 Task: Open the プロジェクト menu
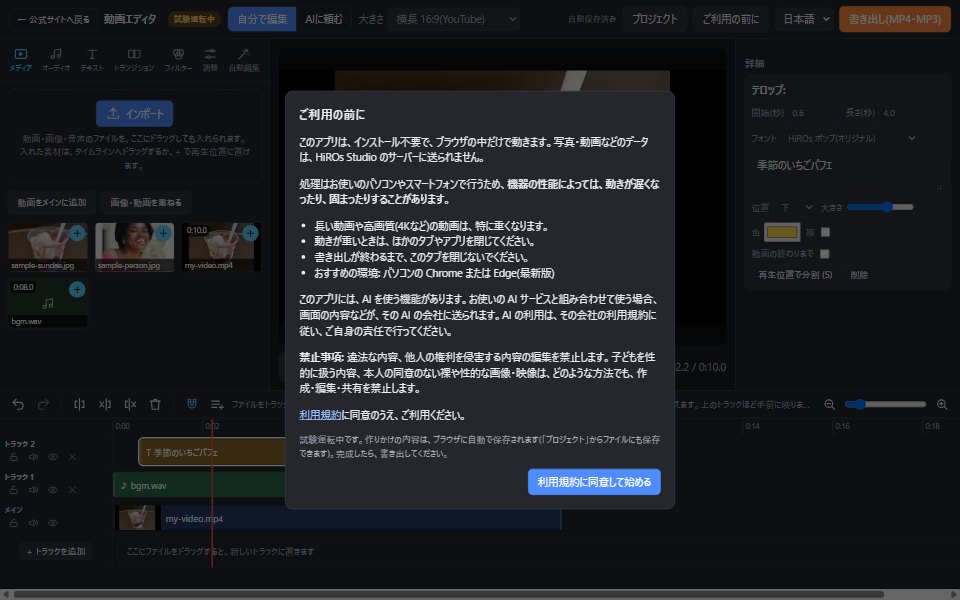[654, 20]
